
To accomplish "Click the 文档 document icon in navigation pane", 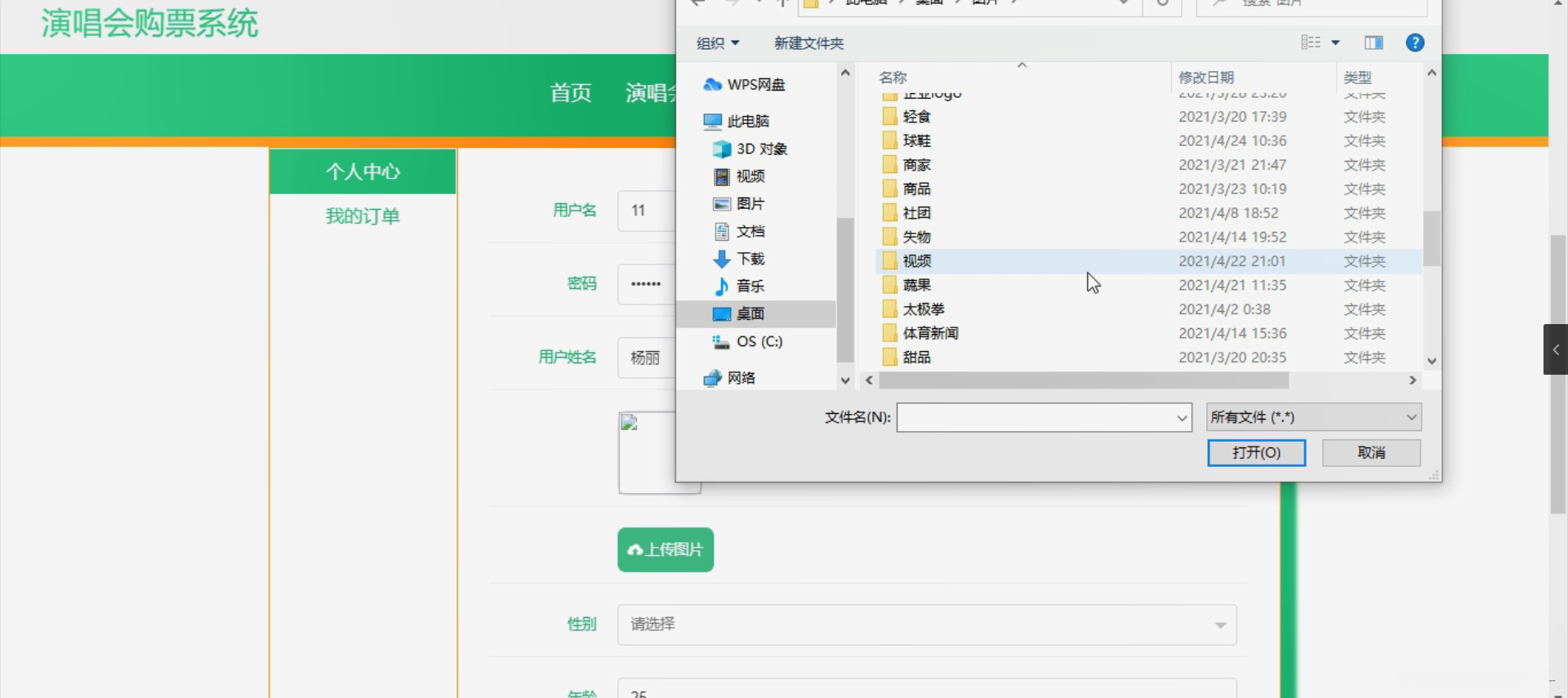I will coord(722,231).
